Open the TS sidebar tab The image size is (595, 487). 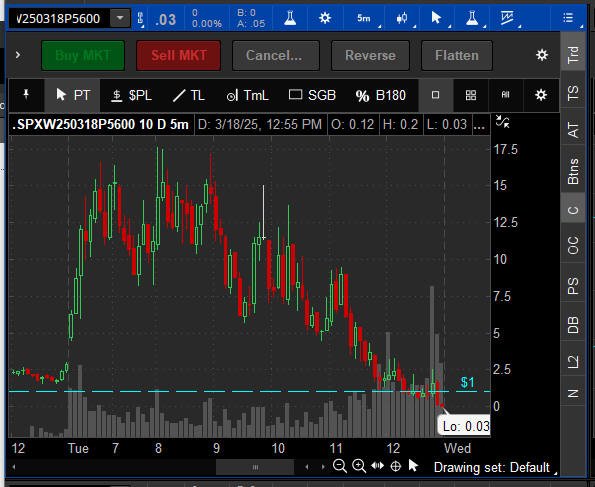[573, 93]
